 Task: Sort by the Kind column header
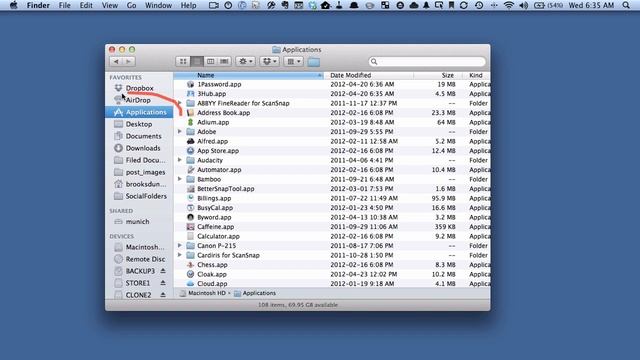(x=476, y=76)
